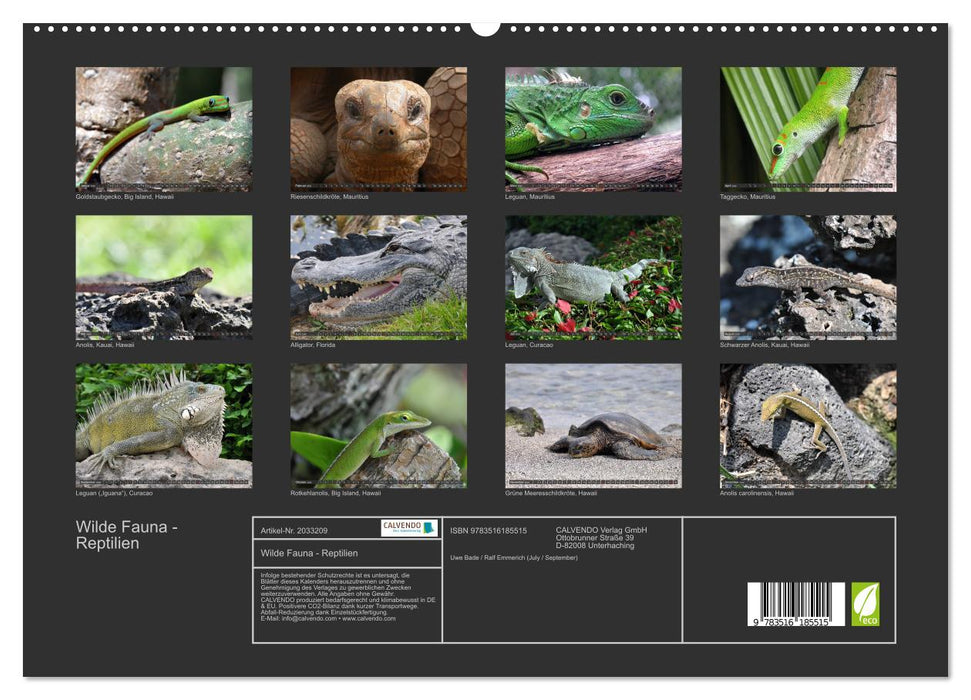Open the Goldstaubgecko Hawaii thumbnail
This screenshot has height=700, width=971.
pyautogui.click(x=165, y=130)
